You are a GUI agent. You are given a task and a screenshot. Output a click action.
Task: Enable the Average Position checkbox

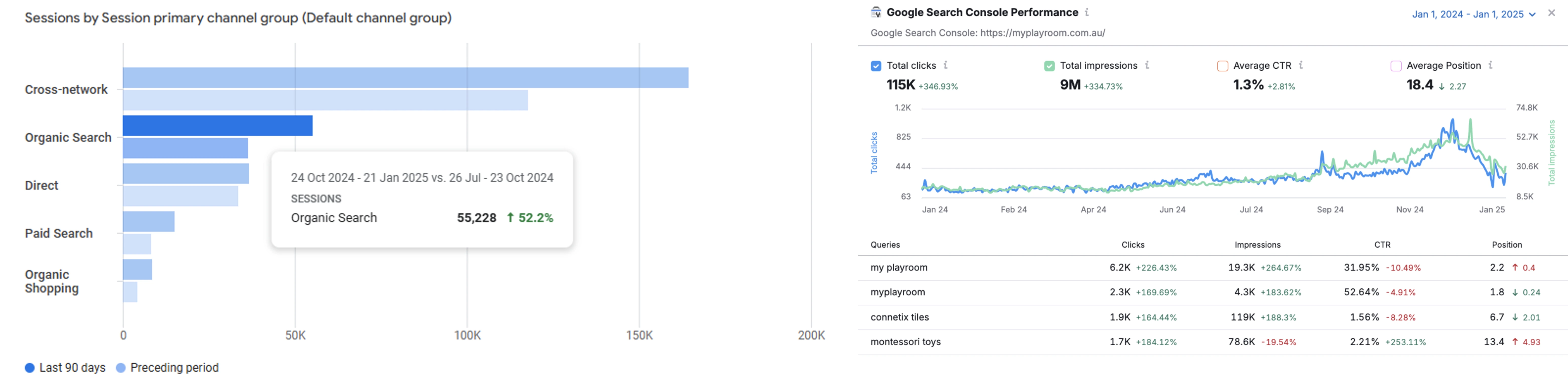pos(1396,66)
